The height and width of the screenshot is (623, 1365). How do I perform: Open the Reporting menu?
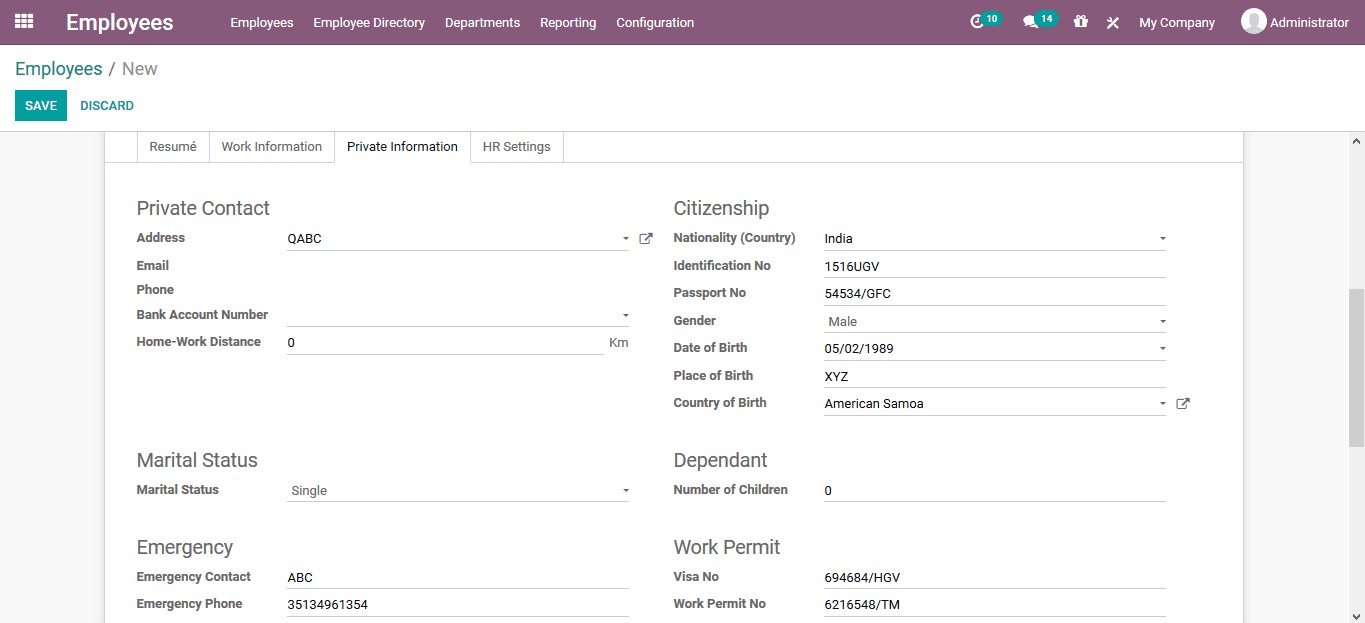(567, 22)
